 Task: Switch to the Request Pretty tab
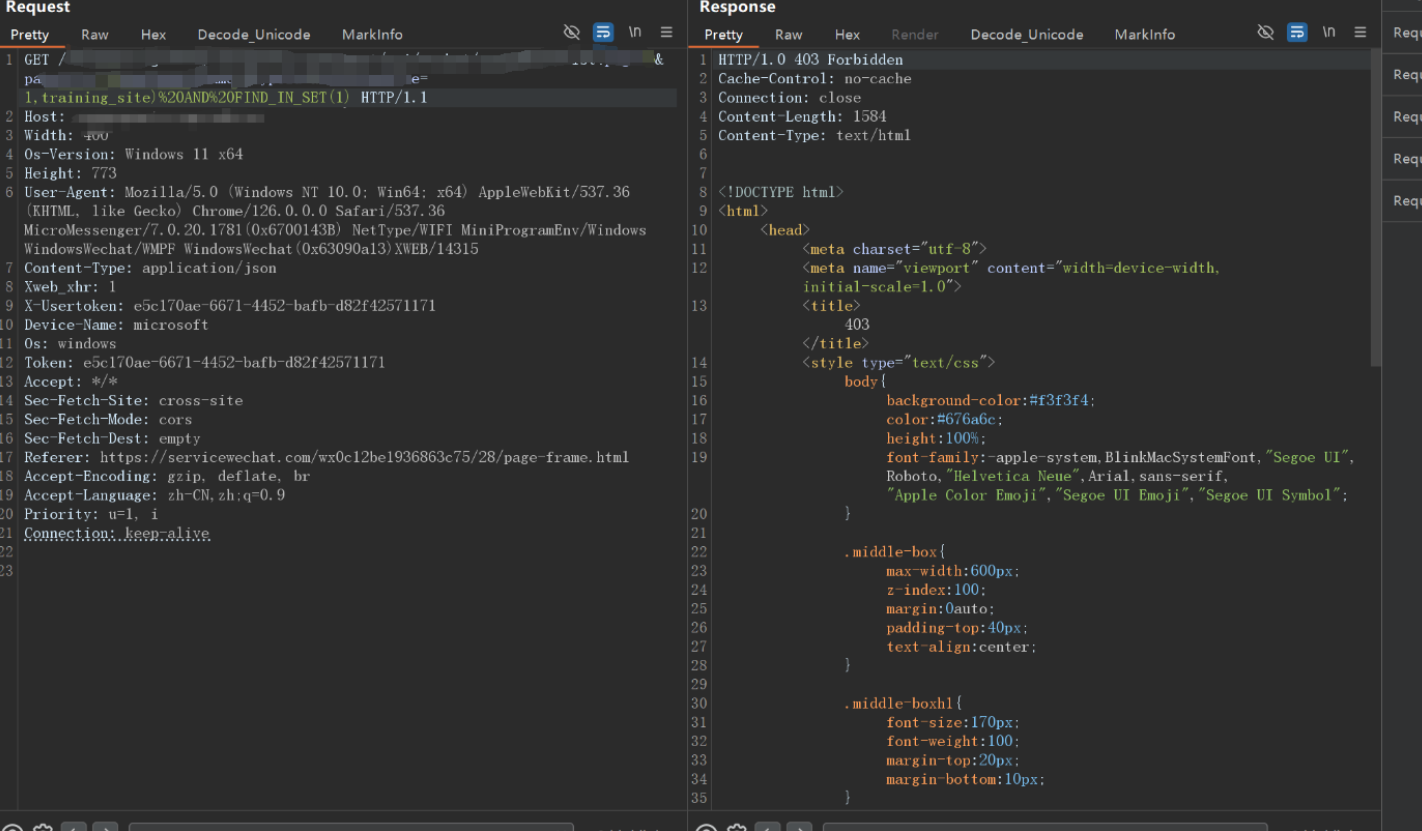tap(30, 34)
